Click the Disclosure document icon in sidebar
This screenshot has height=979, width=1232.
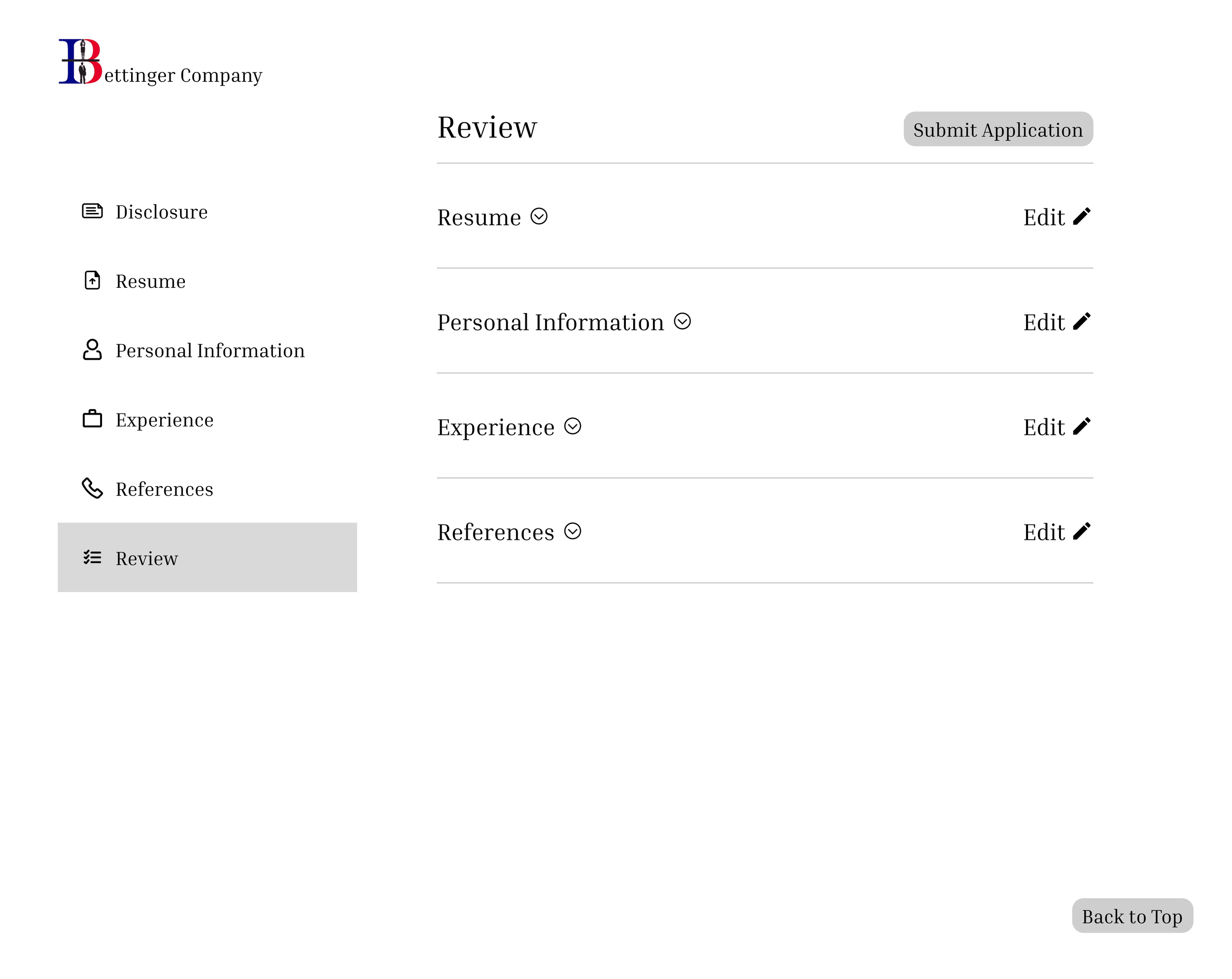pos(92,211)
